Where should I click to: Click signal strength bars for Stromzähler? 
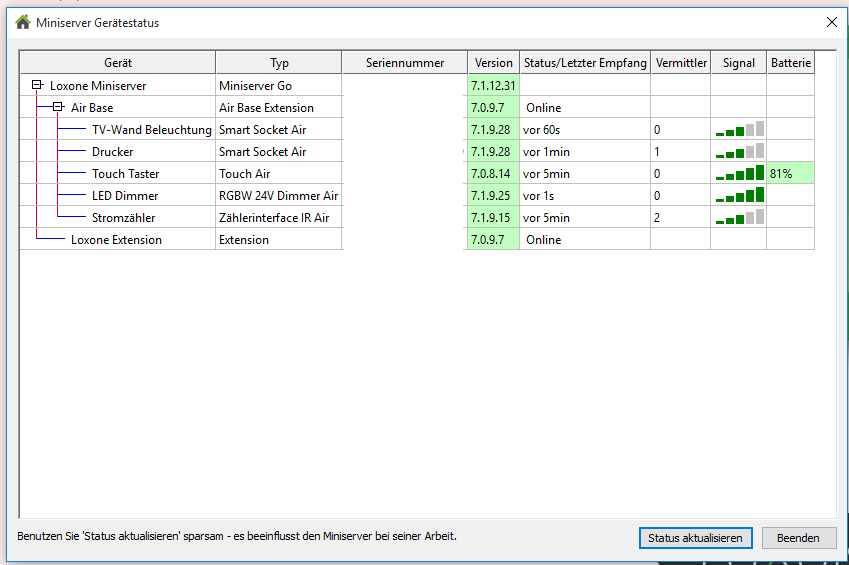[739, 217]
